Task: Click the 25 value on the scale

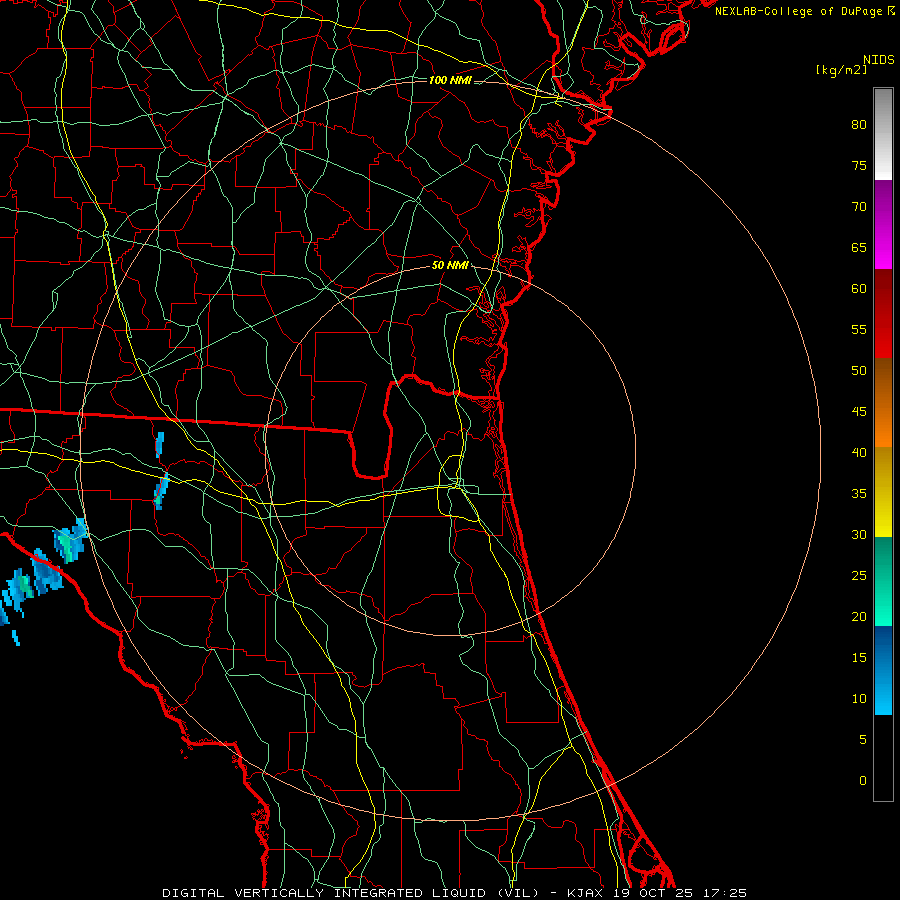Action: 859,576
